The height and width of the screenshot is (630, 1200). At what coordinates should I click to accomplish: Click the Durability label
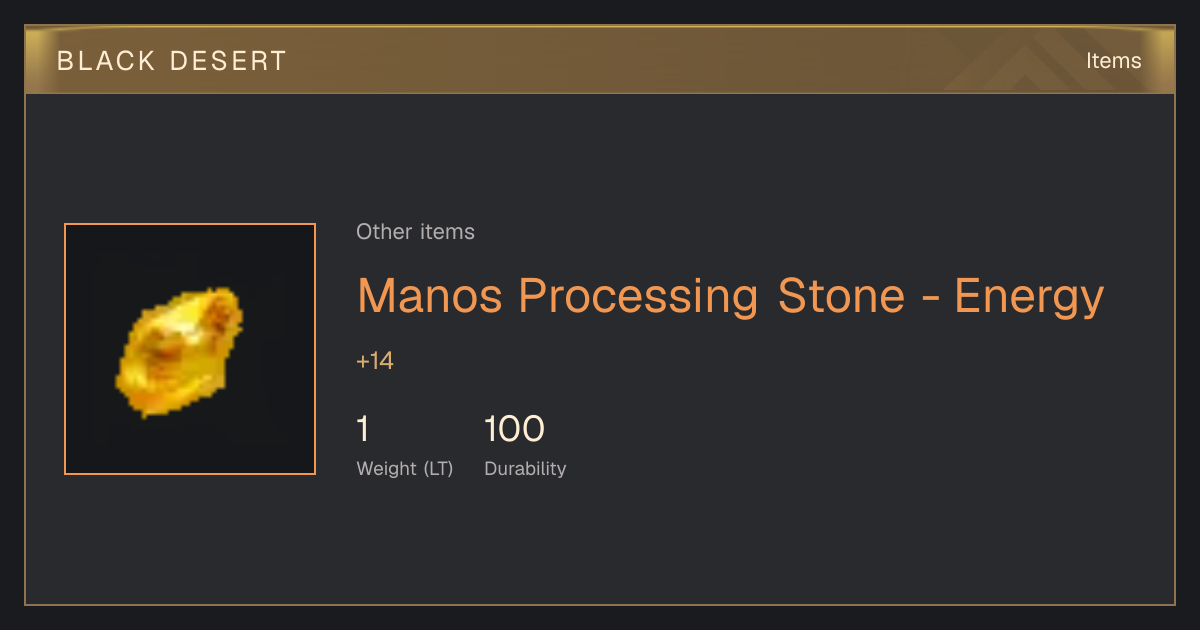(x=525, y=469)
